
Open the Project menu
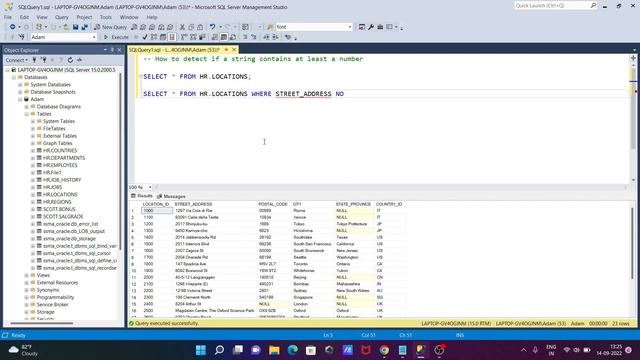pyautogui.click(x=84, y=17)
